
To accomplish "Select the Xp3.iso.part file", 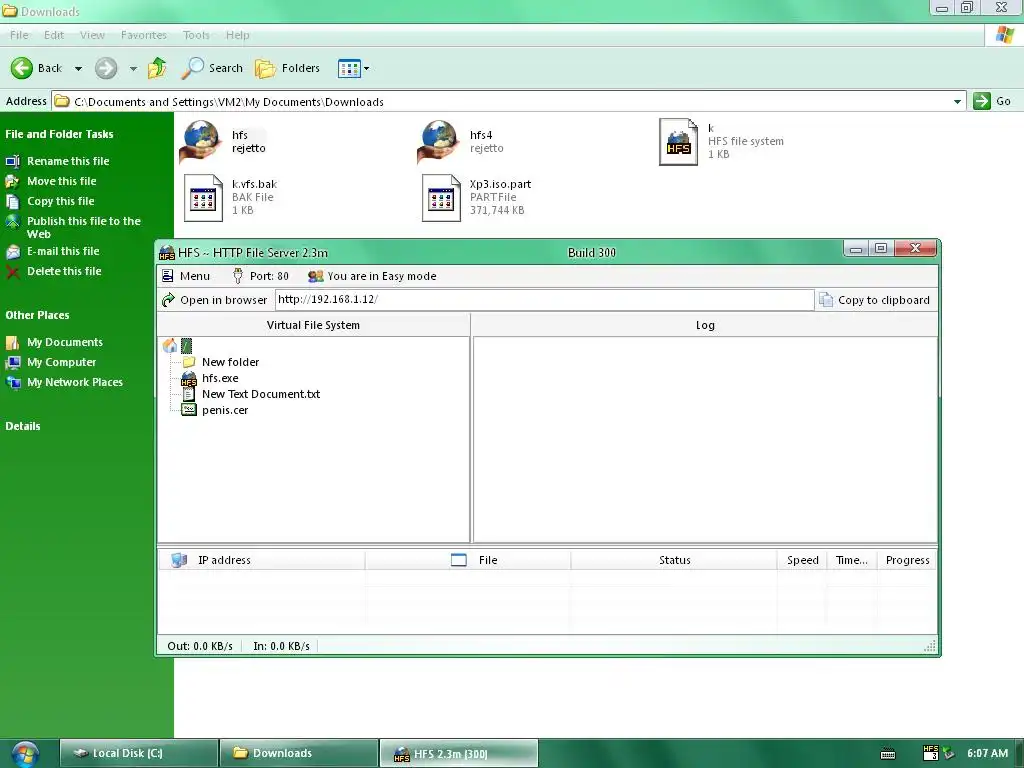I will (476, 197).
